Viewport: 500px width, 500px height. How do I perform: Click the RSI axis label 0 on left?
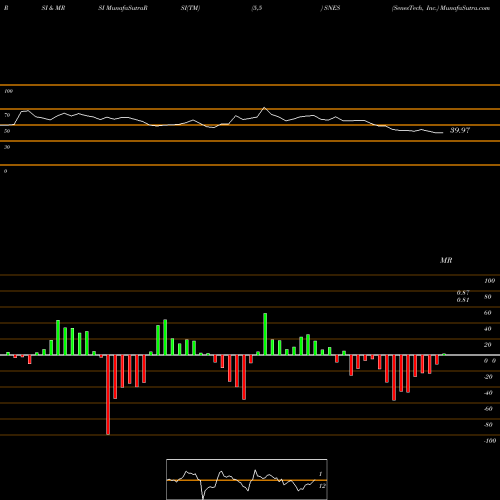[5, 171]
